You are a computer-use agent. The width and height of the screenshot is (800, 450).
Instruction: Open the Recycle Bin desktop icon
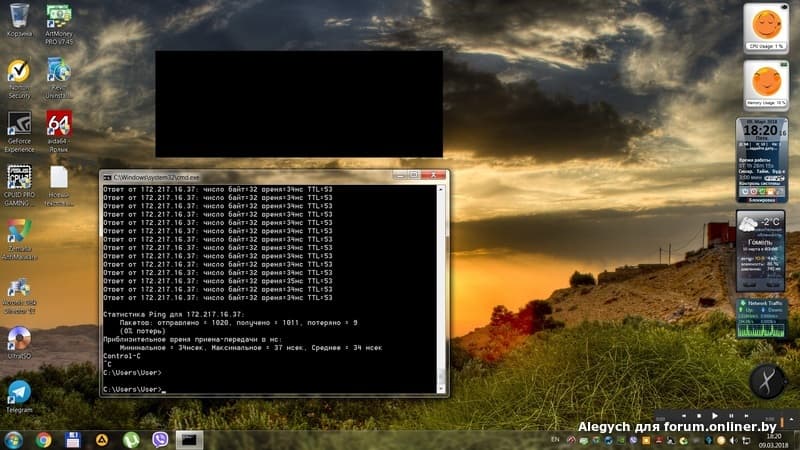19,17
